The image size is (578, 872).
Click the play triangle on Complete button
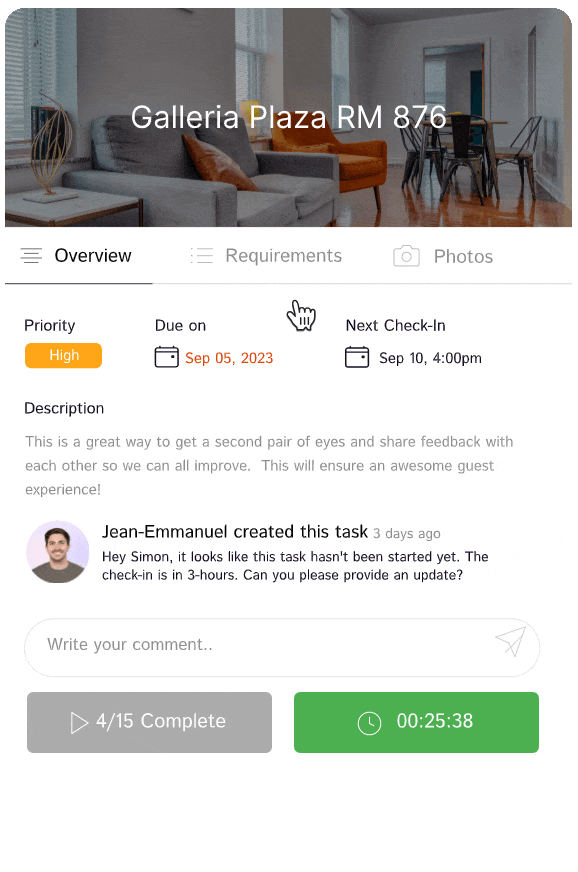point(79,723)
